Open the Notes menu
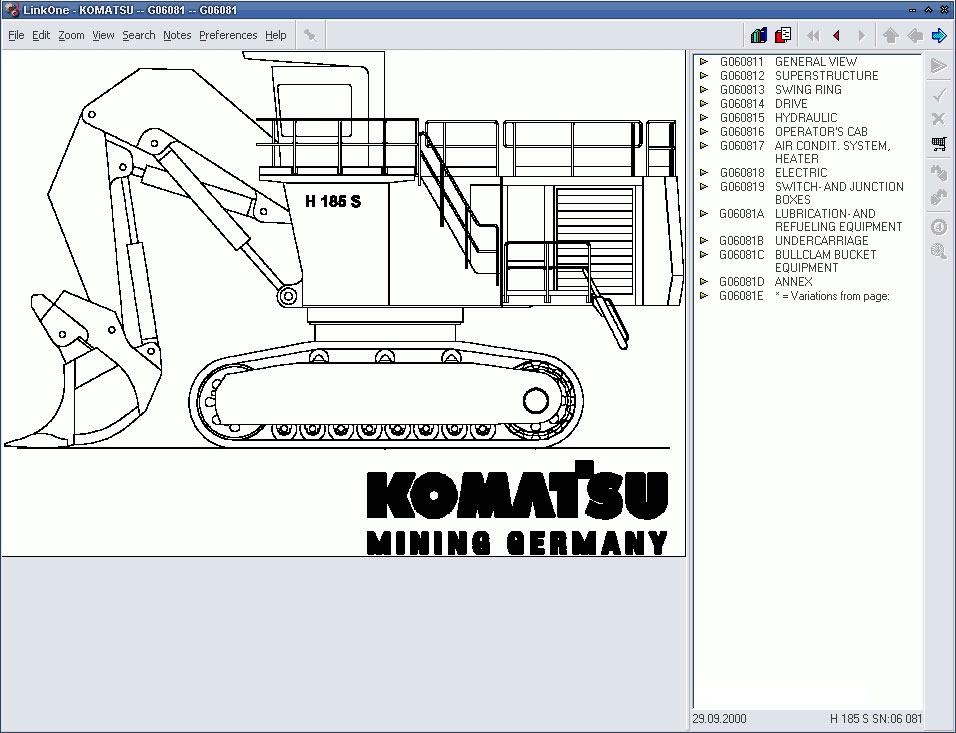This screenshot has width=956, height=733. (177, 35)
